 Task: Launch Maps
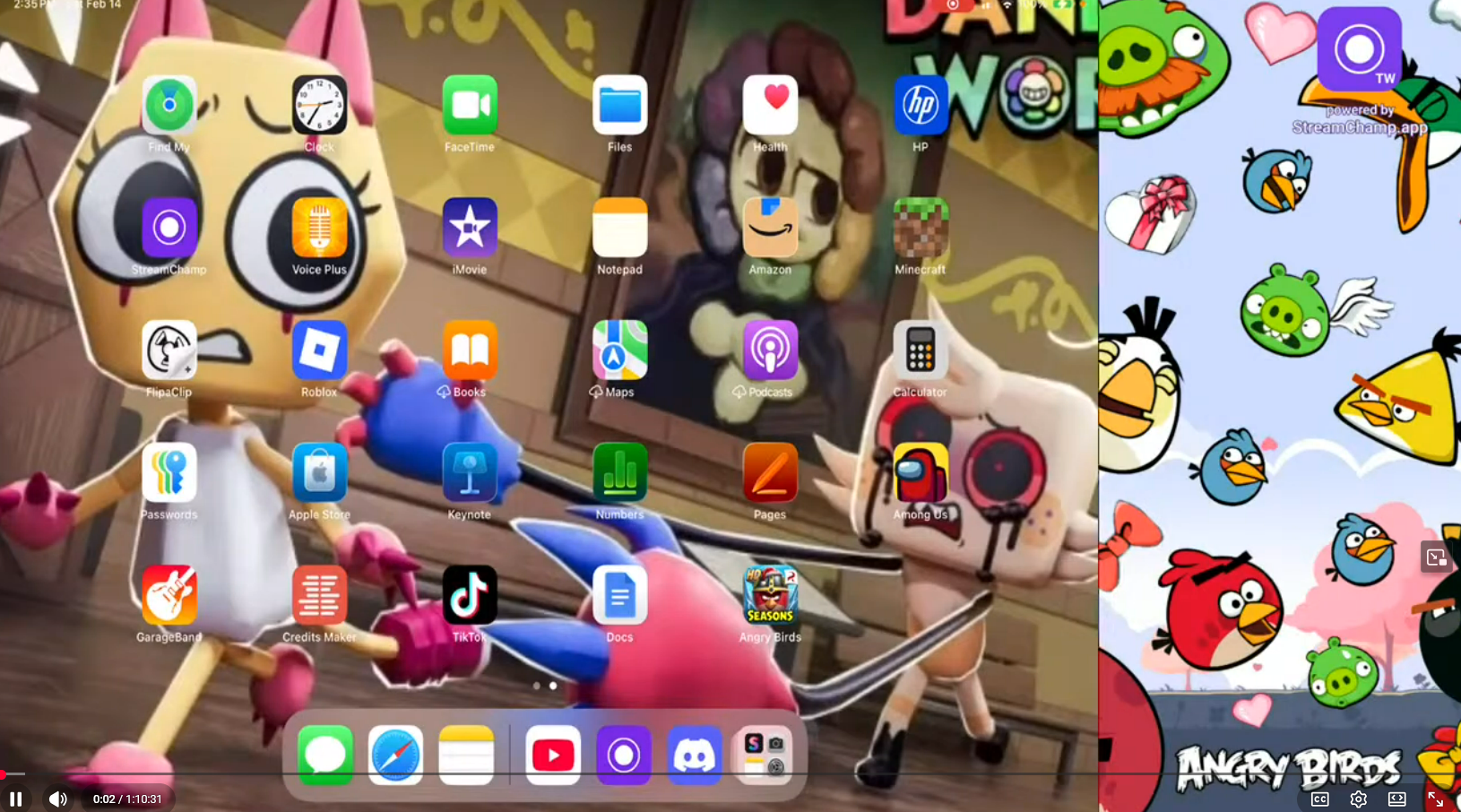pos(619,350)
